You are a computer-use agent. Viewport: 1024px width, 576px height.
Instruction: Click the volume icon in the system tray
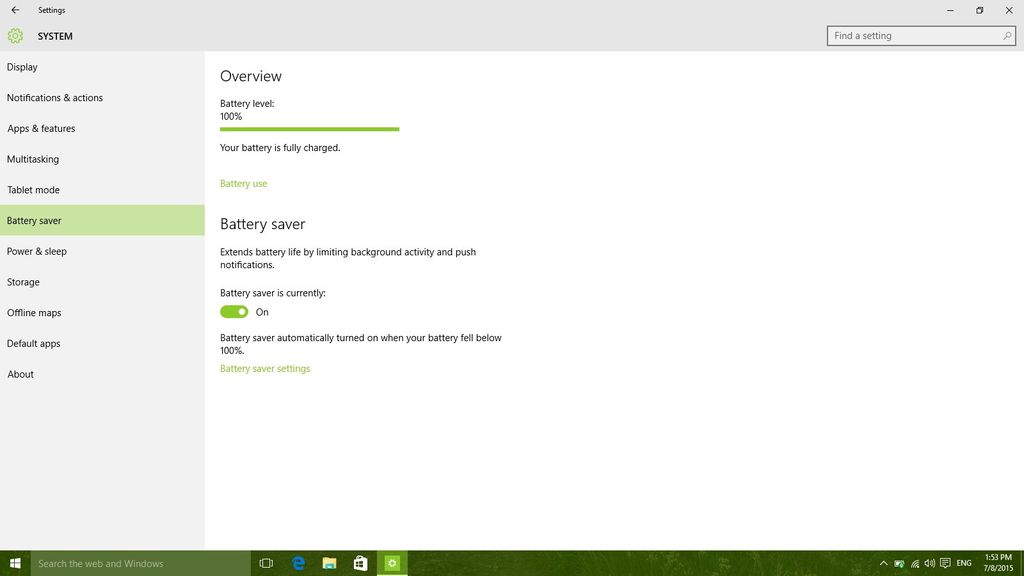[x=928, y=563]
